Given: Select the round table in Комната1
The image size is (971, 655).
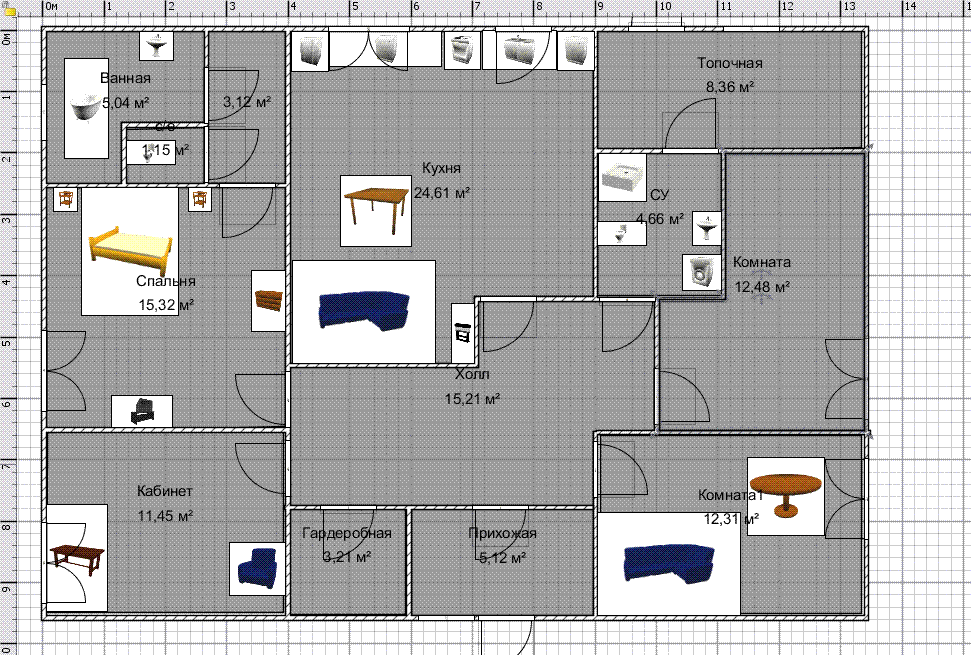Looking at the screenshot, I should (785, 496).
